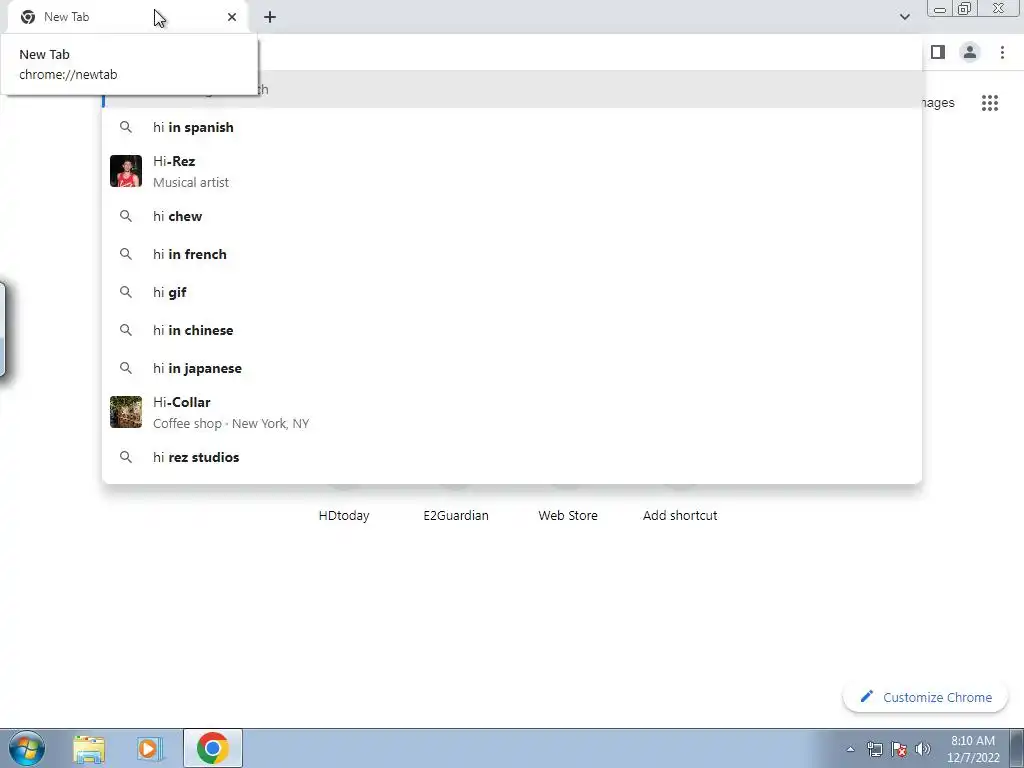Click the volume speaker tray icon
This screenshot has width=1024, height=768.
(922, 749)
